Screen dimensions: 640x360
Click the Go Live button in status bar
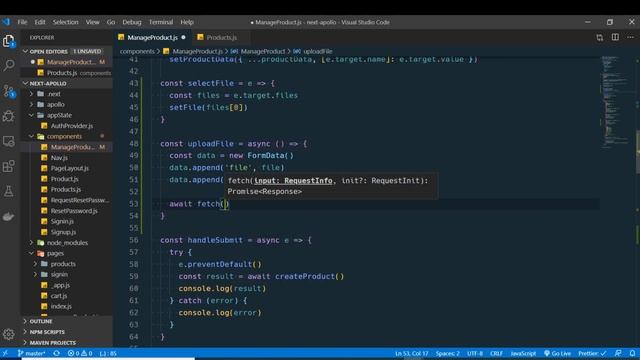(x=558, y=353)
